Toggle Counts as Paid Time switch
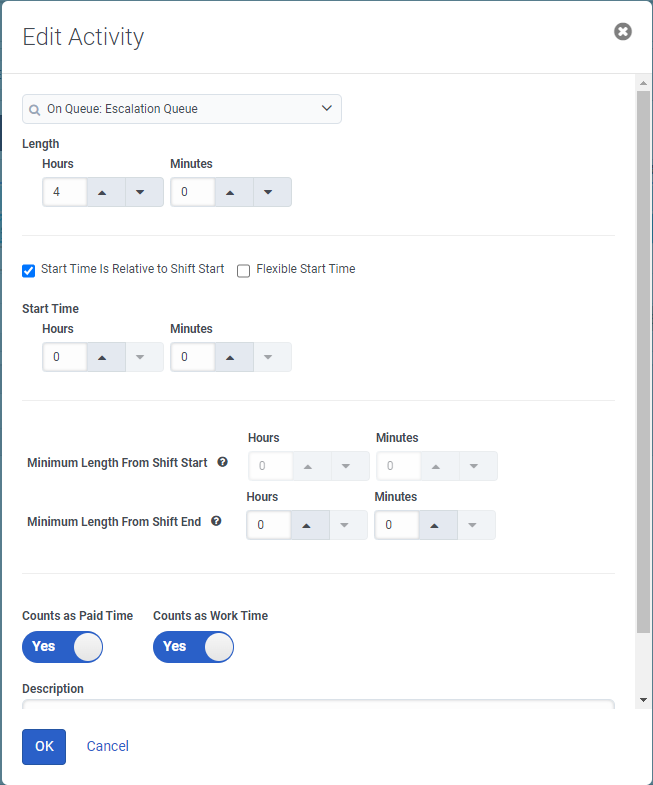This screenshot has height=785, width=653. pos(62,647)
